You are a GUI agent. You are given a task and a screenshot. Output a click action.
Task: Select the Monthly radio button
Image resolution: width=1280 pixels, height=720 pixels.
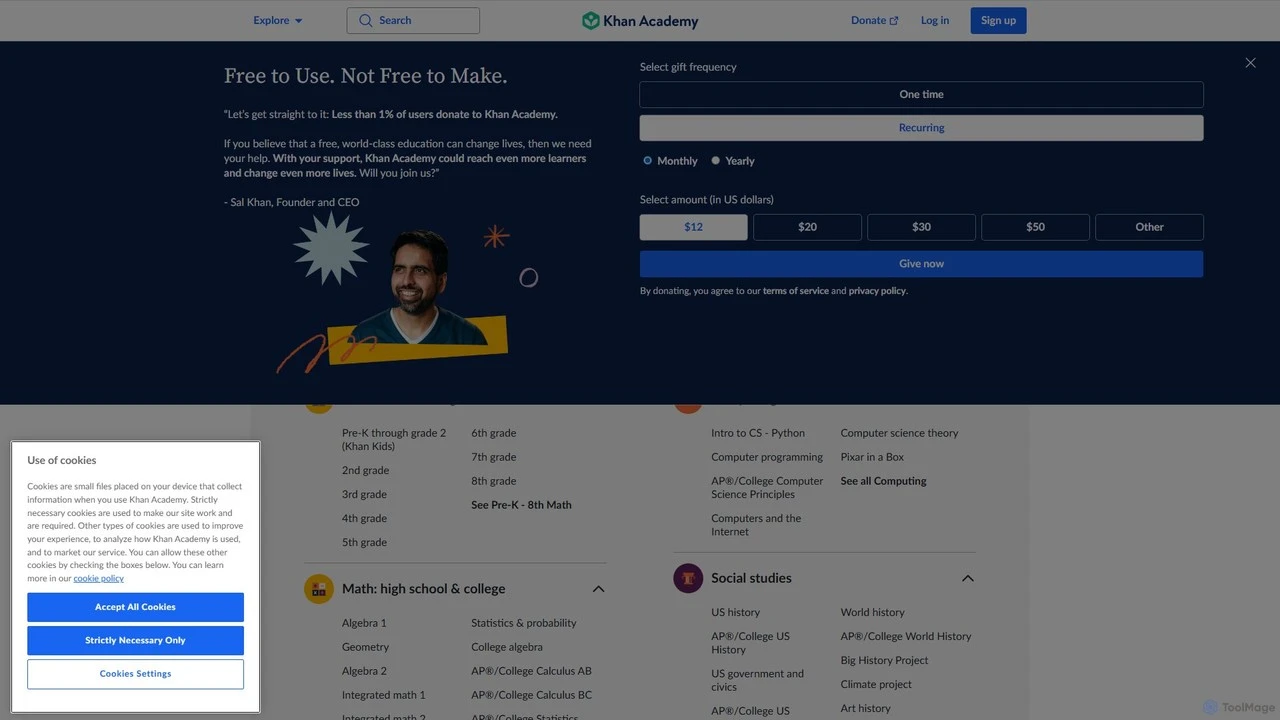648,161
